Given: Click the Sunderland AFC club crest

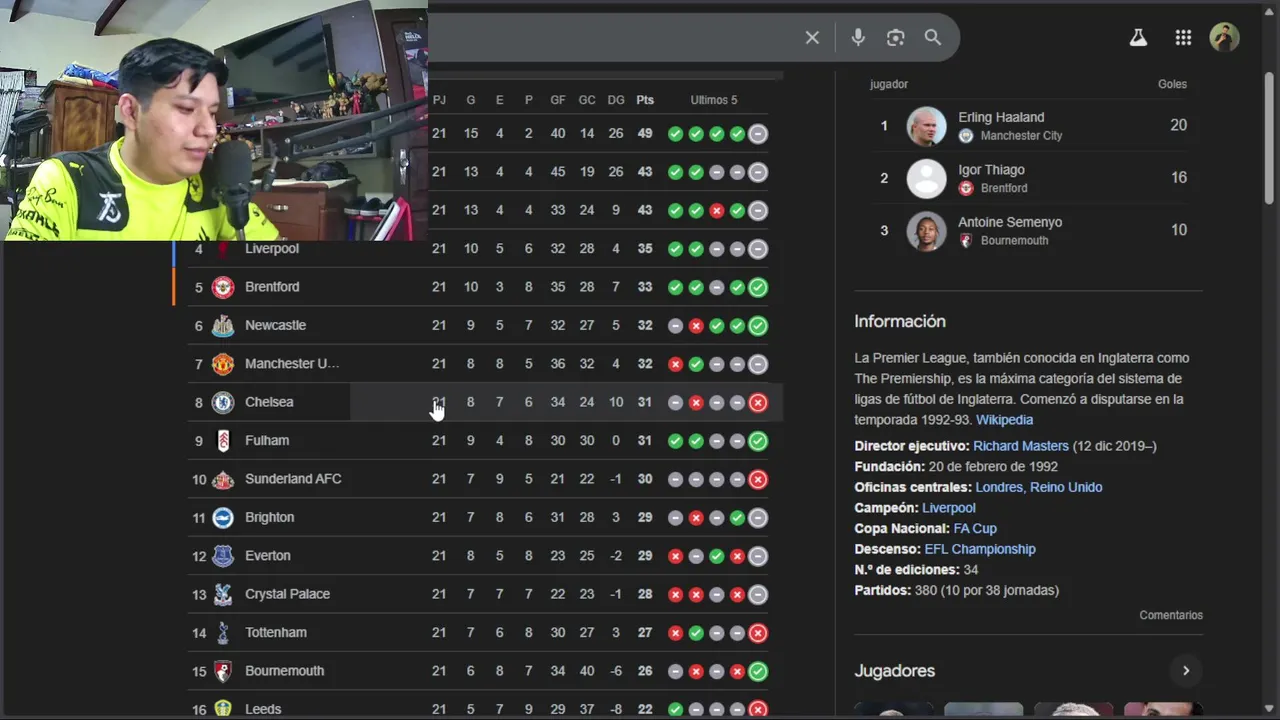Looking at the screenshot, I should pos(222,479).
